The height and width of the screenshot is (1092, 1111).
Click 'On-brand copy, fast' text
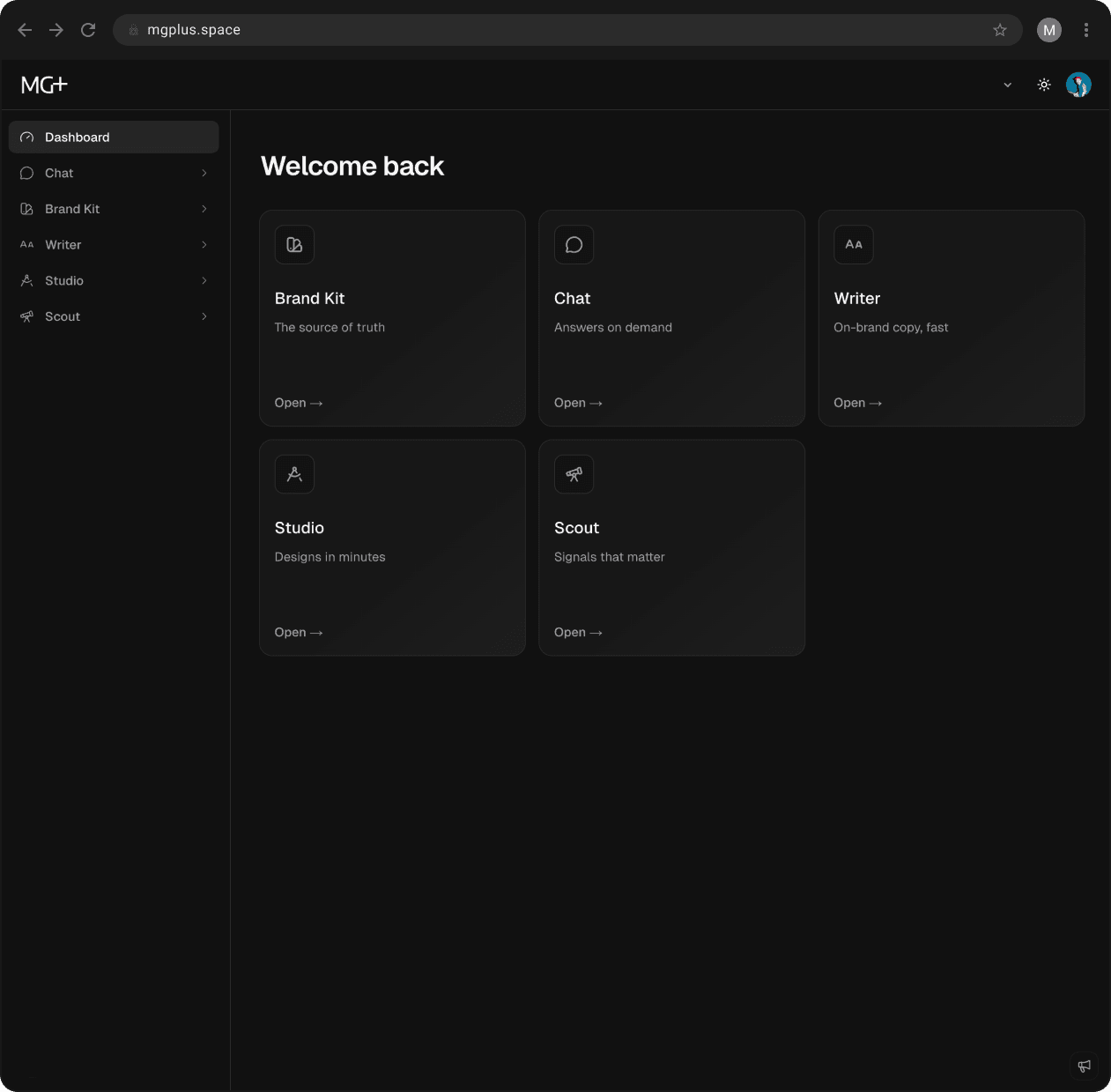pos(891,327)
